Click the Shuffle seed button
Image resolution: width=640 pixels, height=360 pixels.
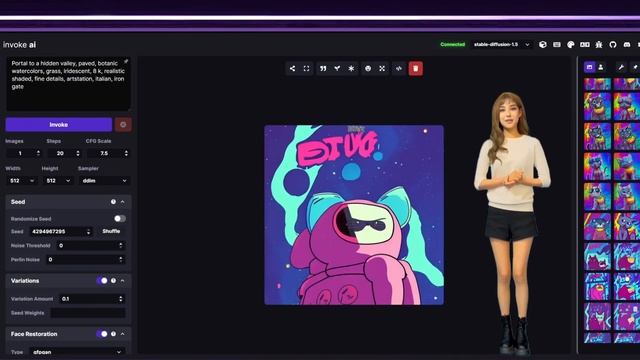tap(111, 231)
